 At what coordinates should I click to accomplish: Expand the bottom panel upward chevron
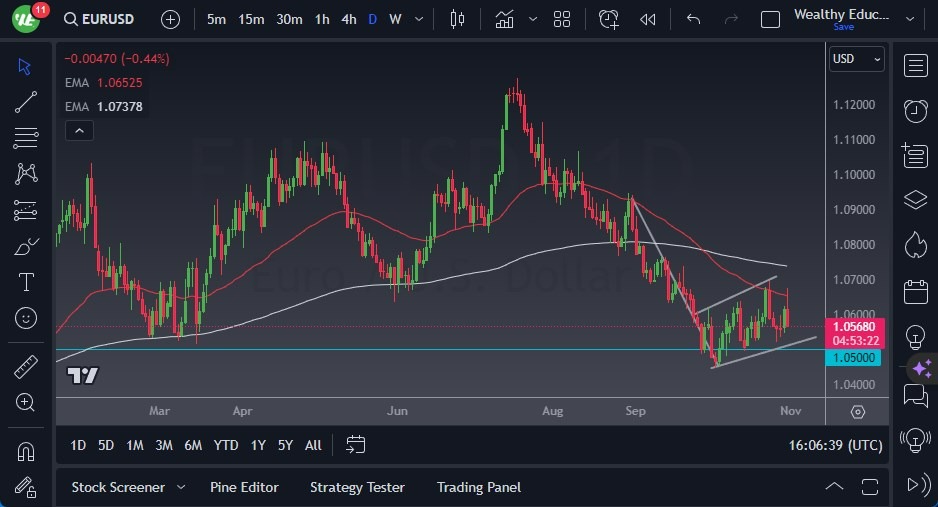pos(834,487)
